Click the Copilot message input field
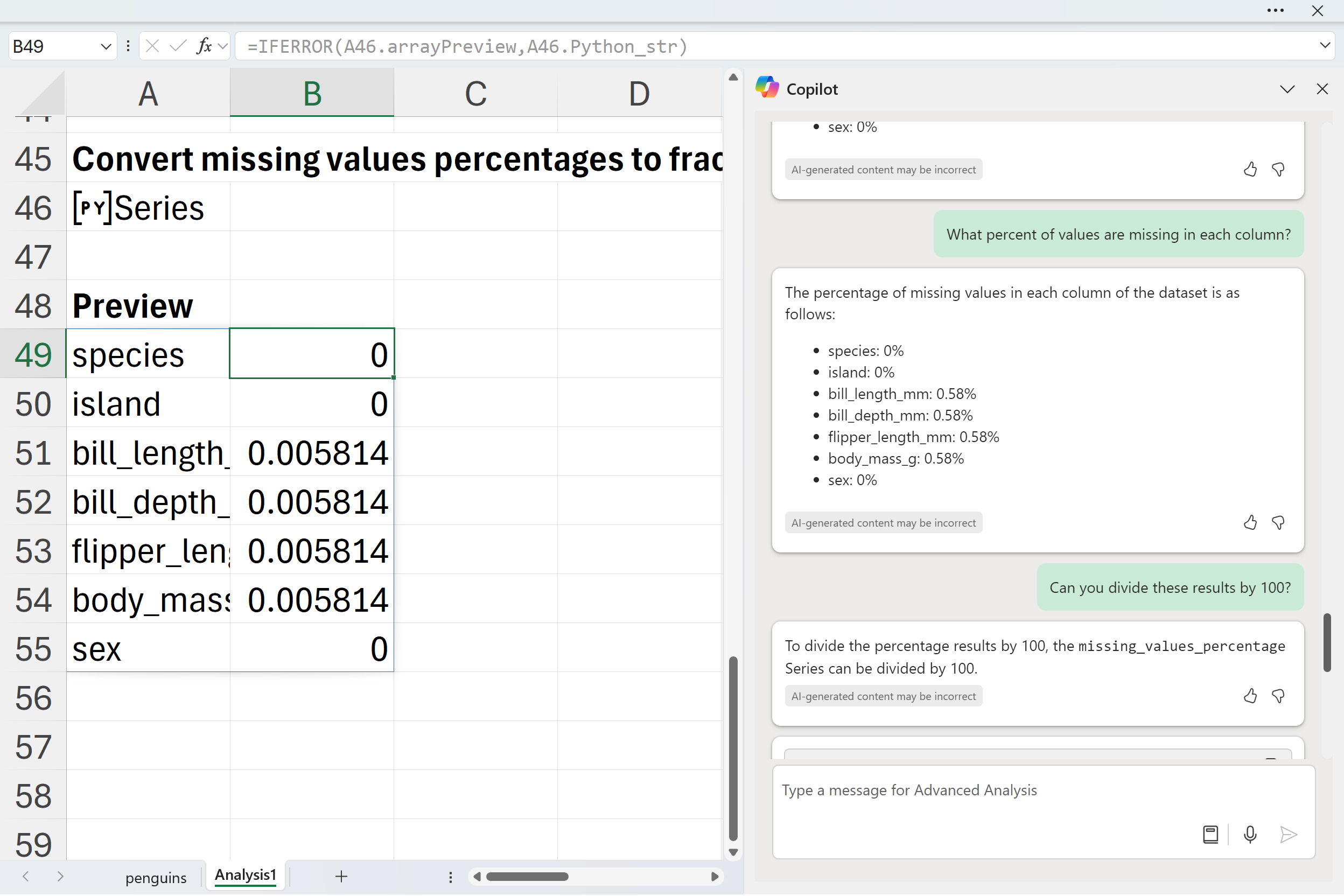Image resolution: width=1344 pixels, height=896 pixels. (971, 791)
